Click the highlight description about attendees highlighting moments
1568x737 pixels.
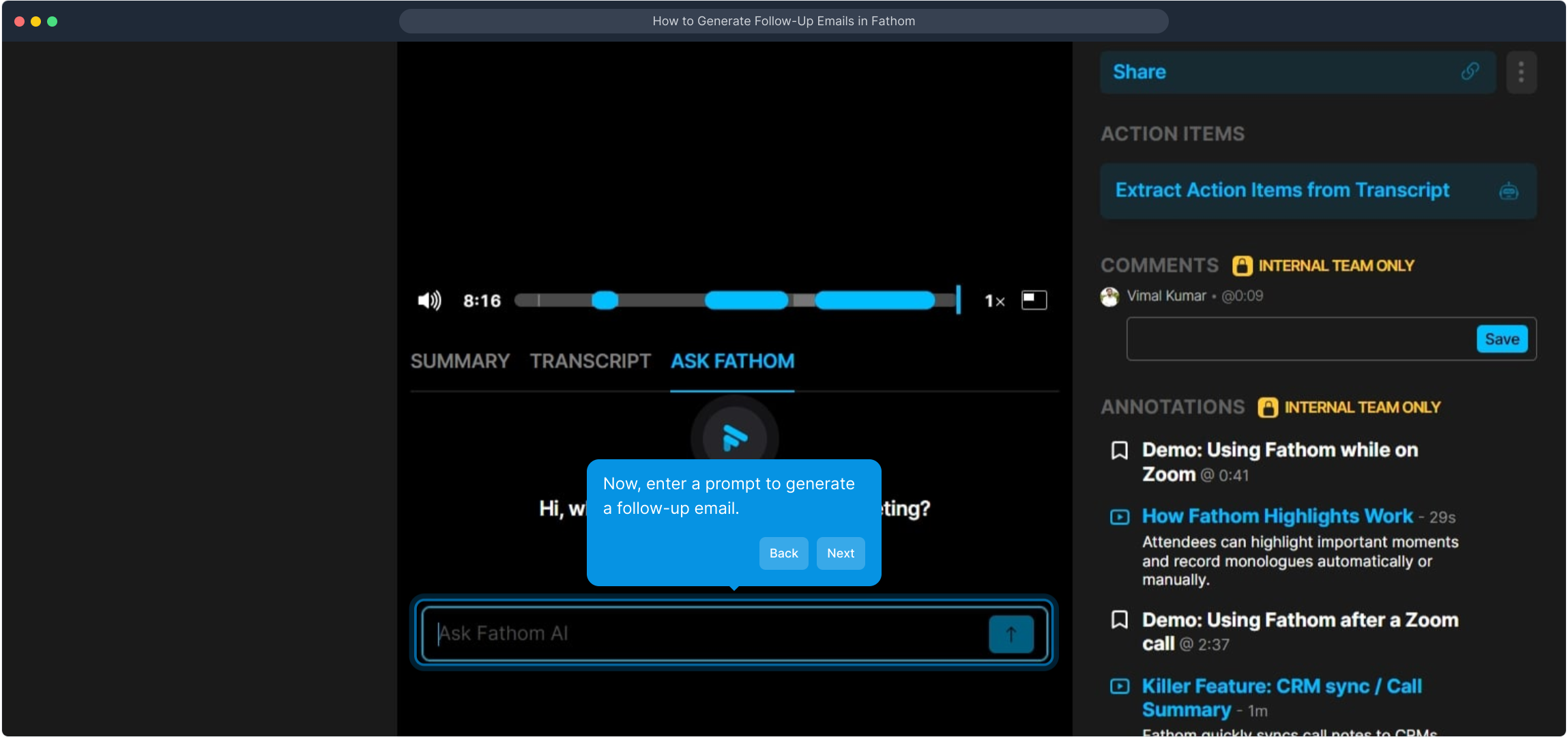pyautogui.click(x=1300, y=561)
